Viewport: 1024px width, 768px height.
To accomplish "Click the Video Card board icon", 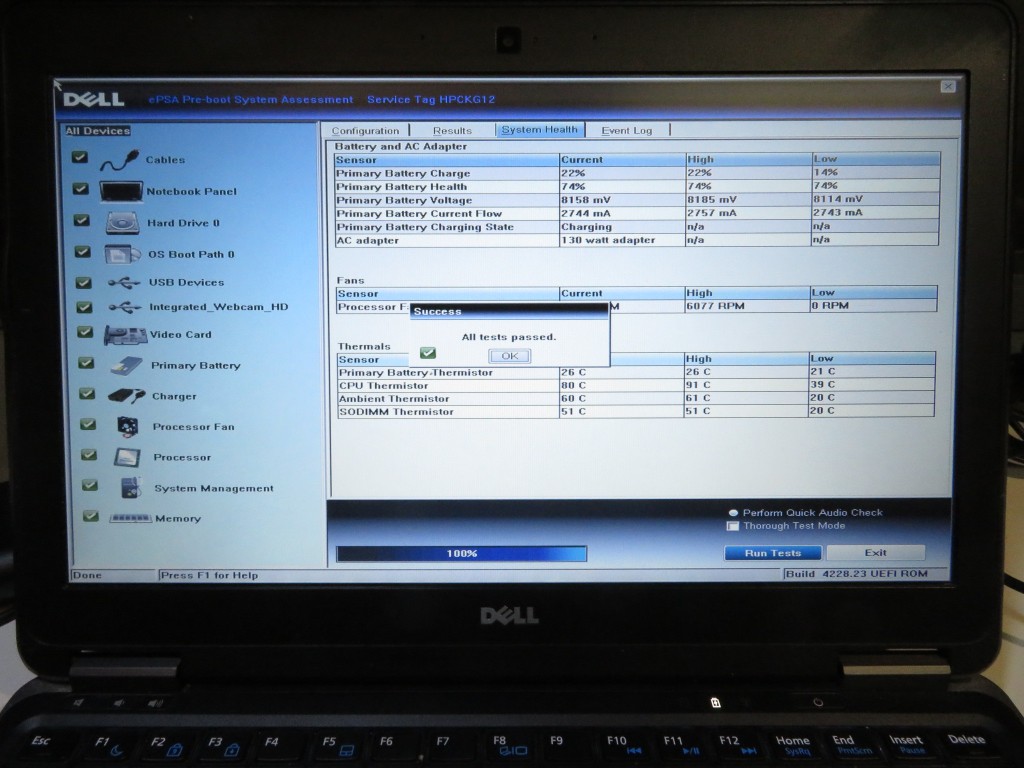I will [x=126, y=335].
